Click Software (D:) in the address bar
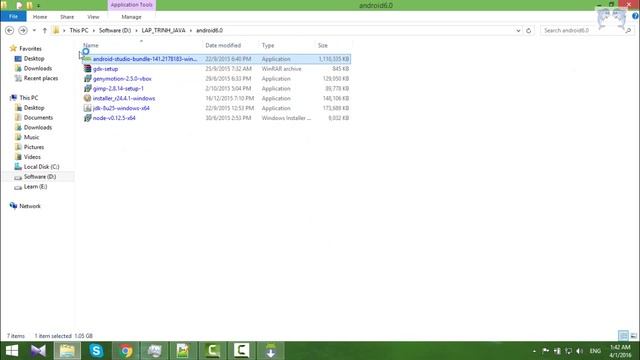640x360 pixels. pos(115,31)
